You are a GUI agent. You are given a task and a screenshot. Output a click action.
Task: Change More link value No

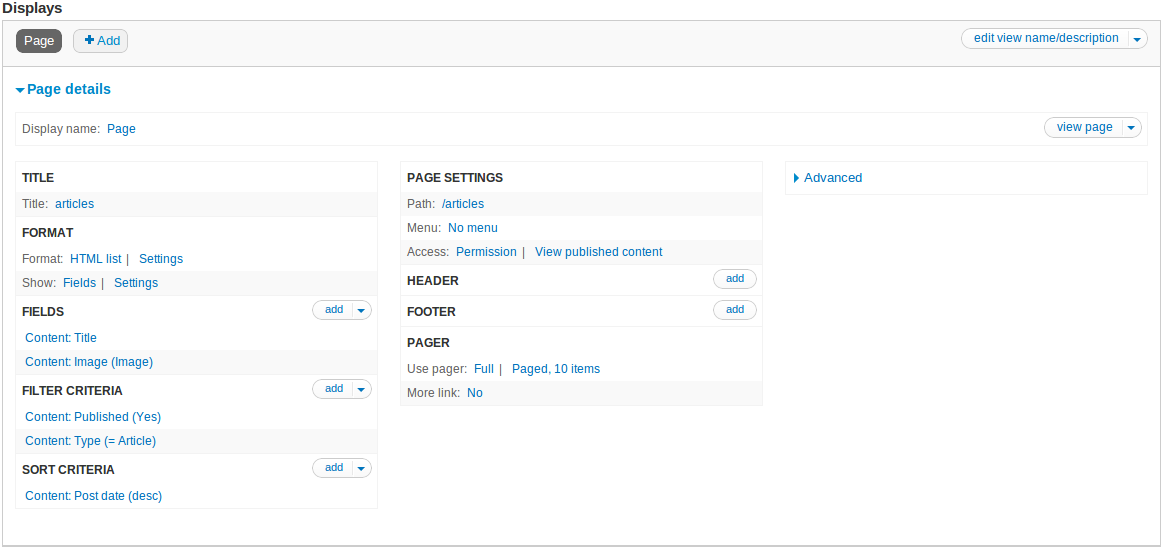(x=475, y=393)
